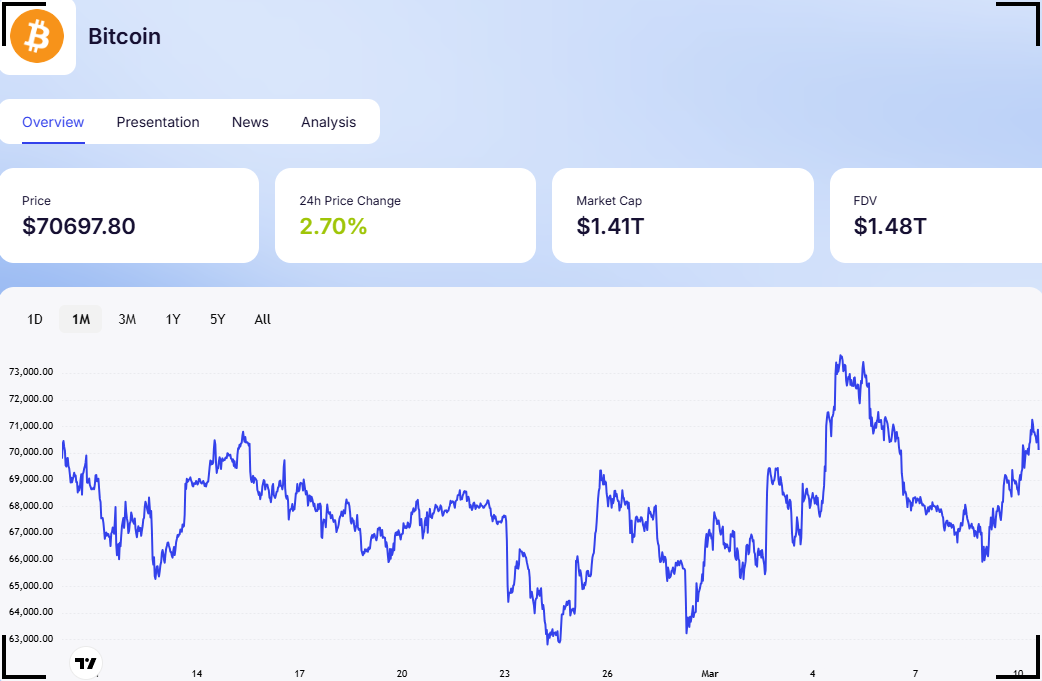Click the 73,000.00 price axis label
This screenshot has height=681, width=1042.
[x=31, y=372]
